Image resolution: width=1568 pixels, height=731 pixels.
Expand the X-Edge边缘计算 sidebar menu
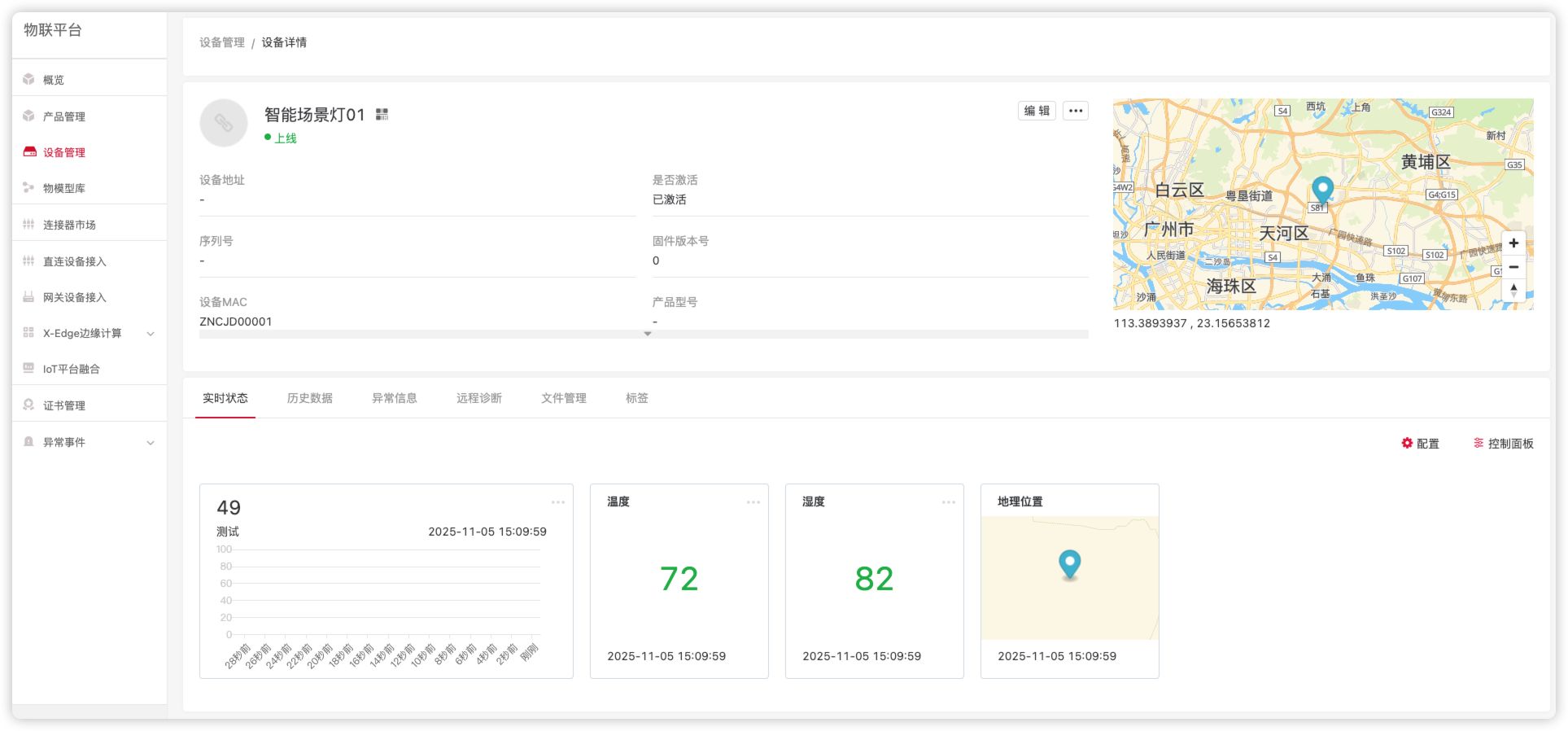pos(151,334)
